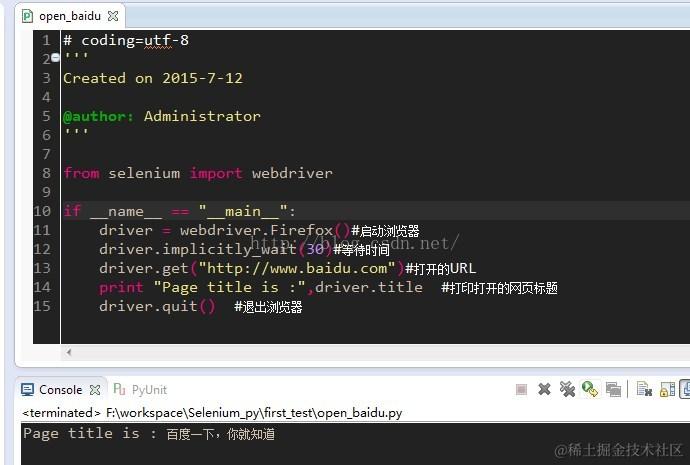
Task: Click the Relaunch green arrow console icon
Action: pos(590,389)
